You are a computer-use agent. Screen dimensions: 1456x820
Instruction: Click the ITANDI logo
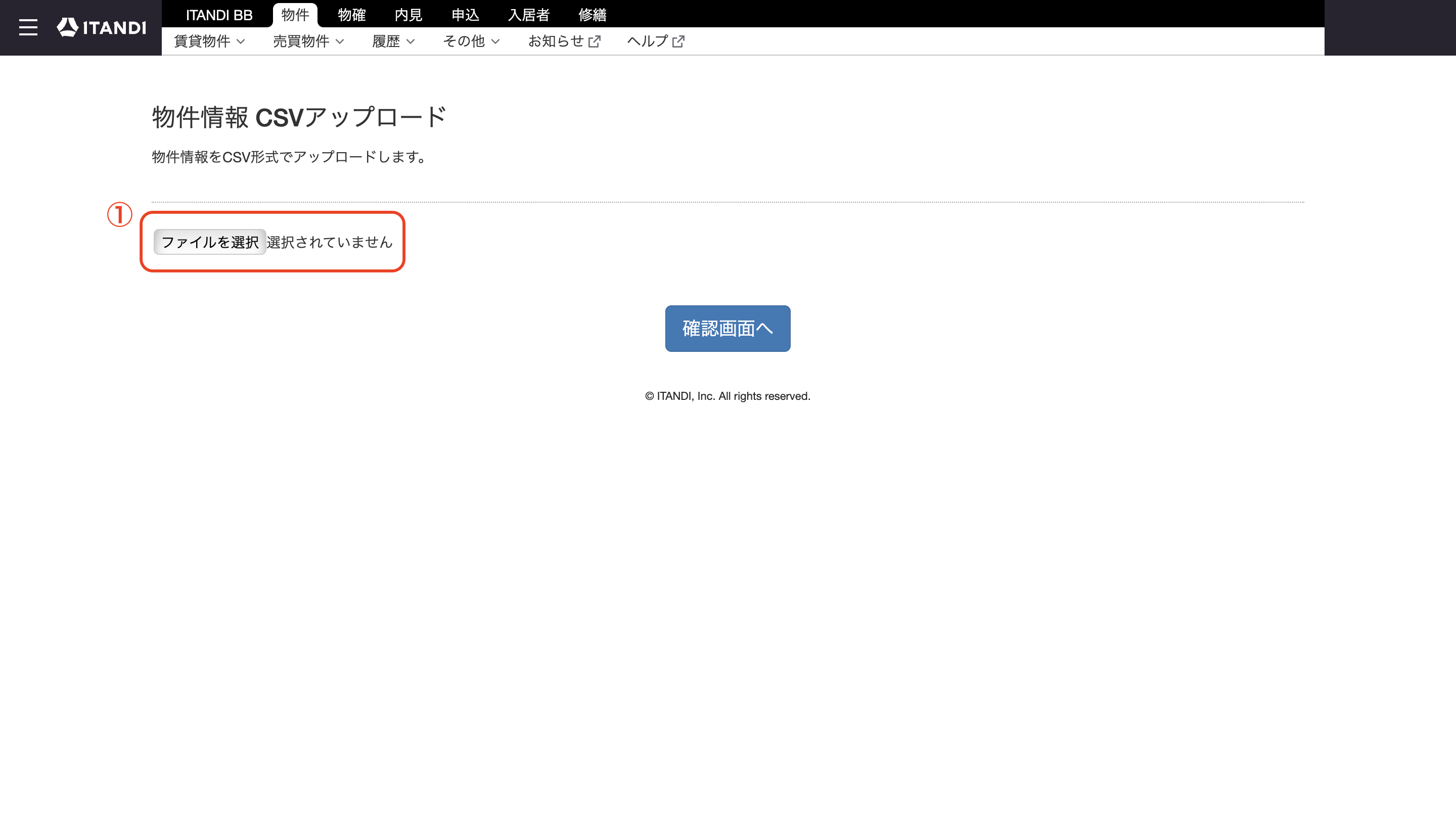(x=102, y=27)
